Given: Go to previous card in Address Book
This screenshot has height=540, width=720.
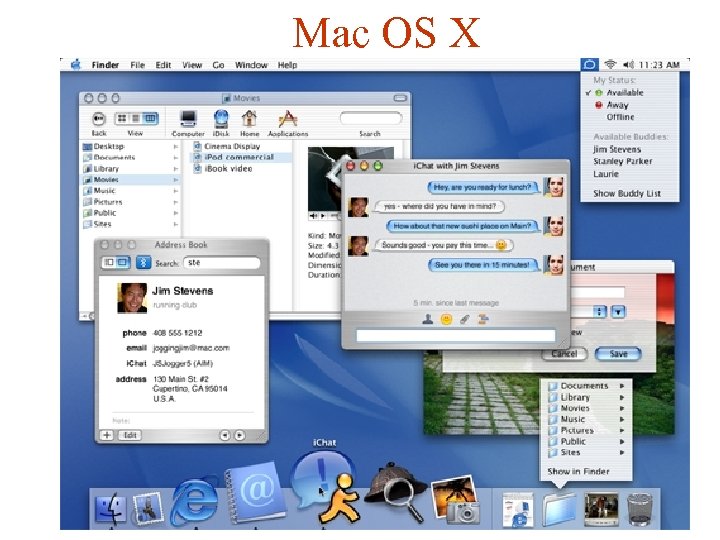Looking at the screenshot, I should click(225, 435).
